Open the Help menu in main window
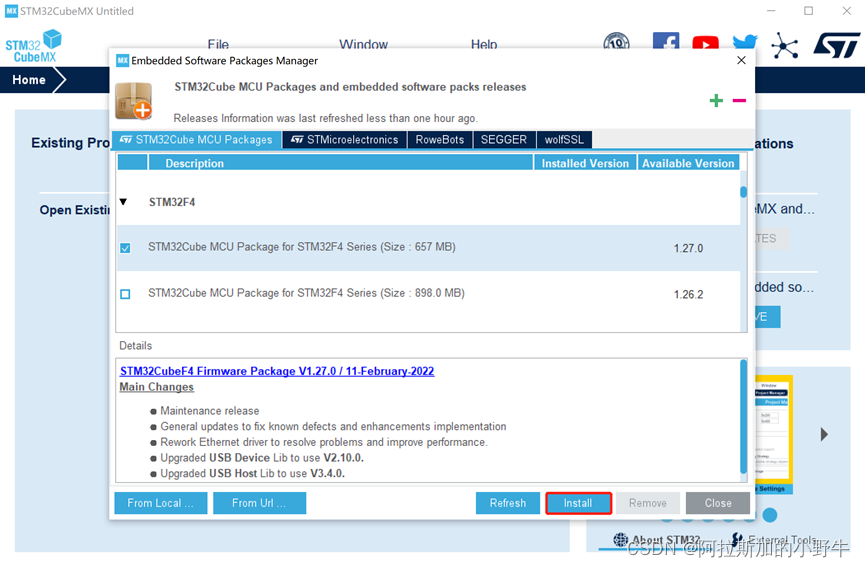This screenshot has height=567, width=865. coord(484,45)
